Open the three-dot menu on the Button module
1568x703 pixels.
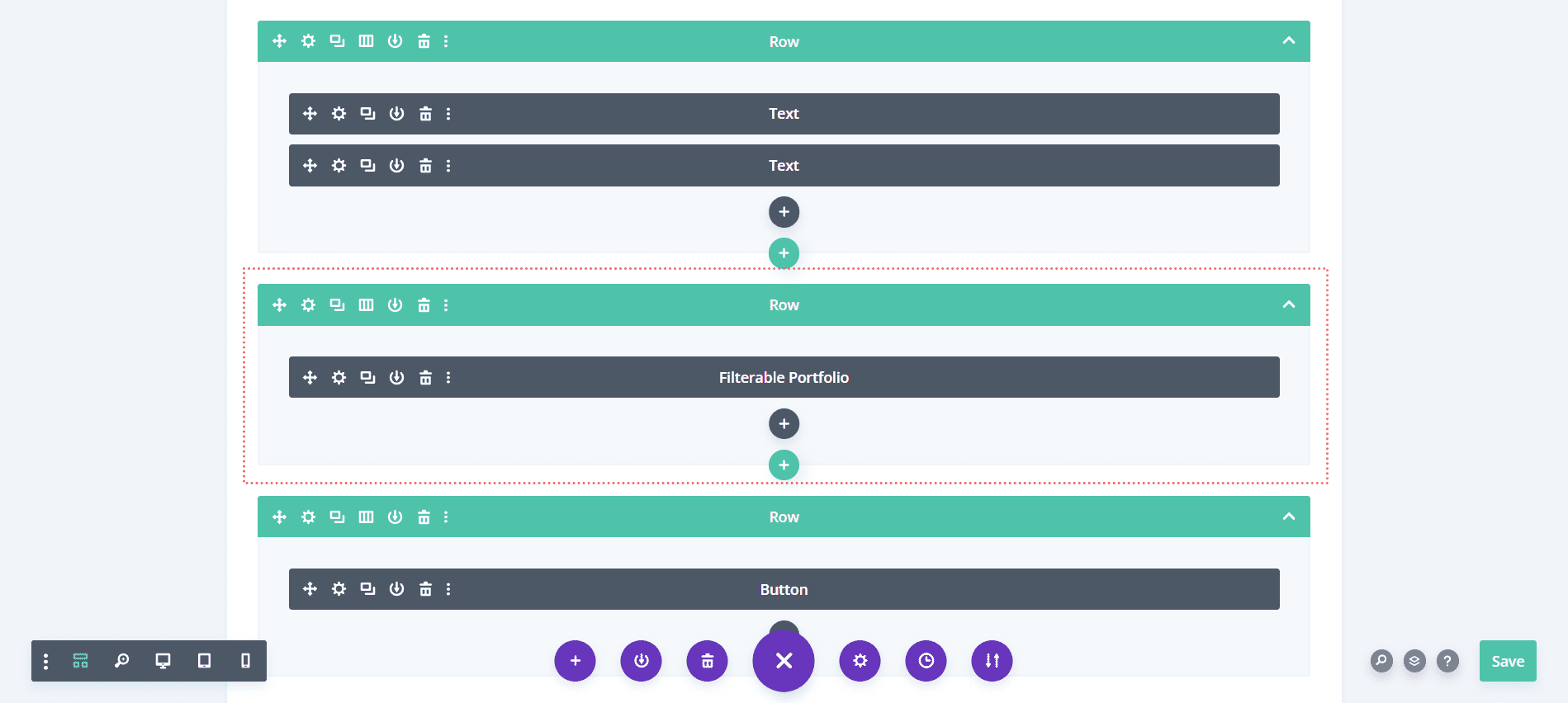point(449,589)
